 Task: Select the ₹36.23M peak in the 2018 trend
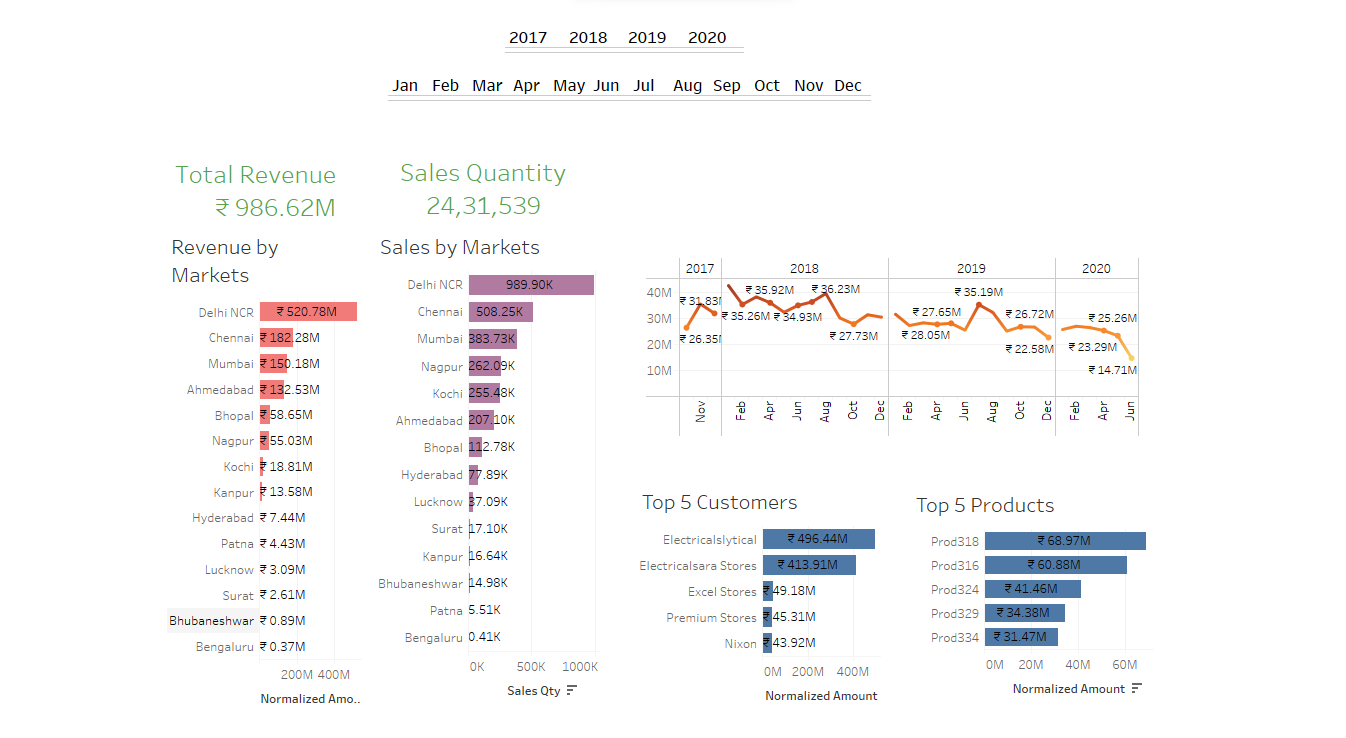(826, 295)
